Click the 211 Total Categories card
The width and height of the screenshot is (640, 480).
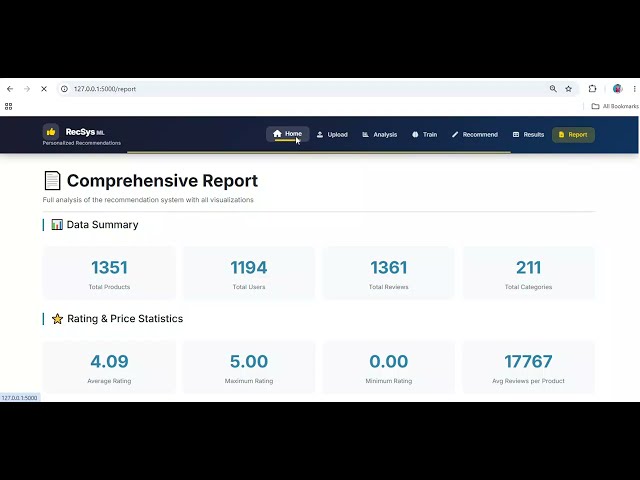click(x=528, y=273)
